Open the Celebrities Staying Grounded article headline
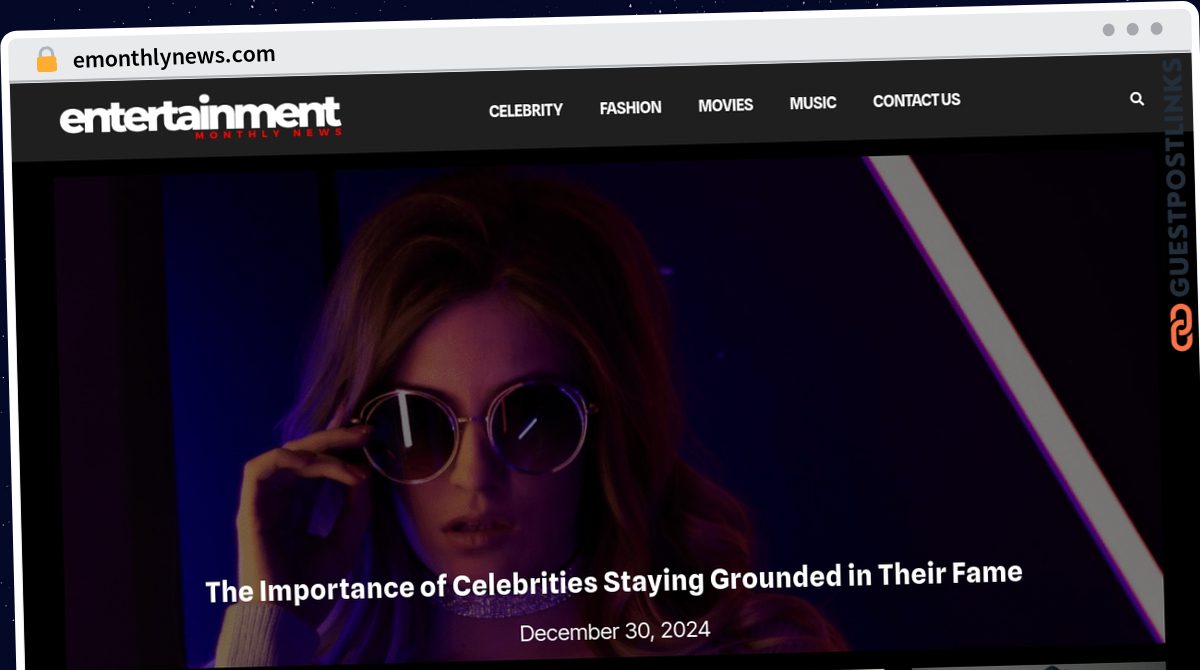This screenshot has width=1200, height=670. (x=614, y=582)
